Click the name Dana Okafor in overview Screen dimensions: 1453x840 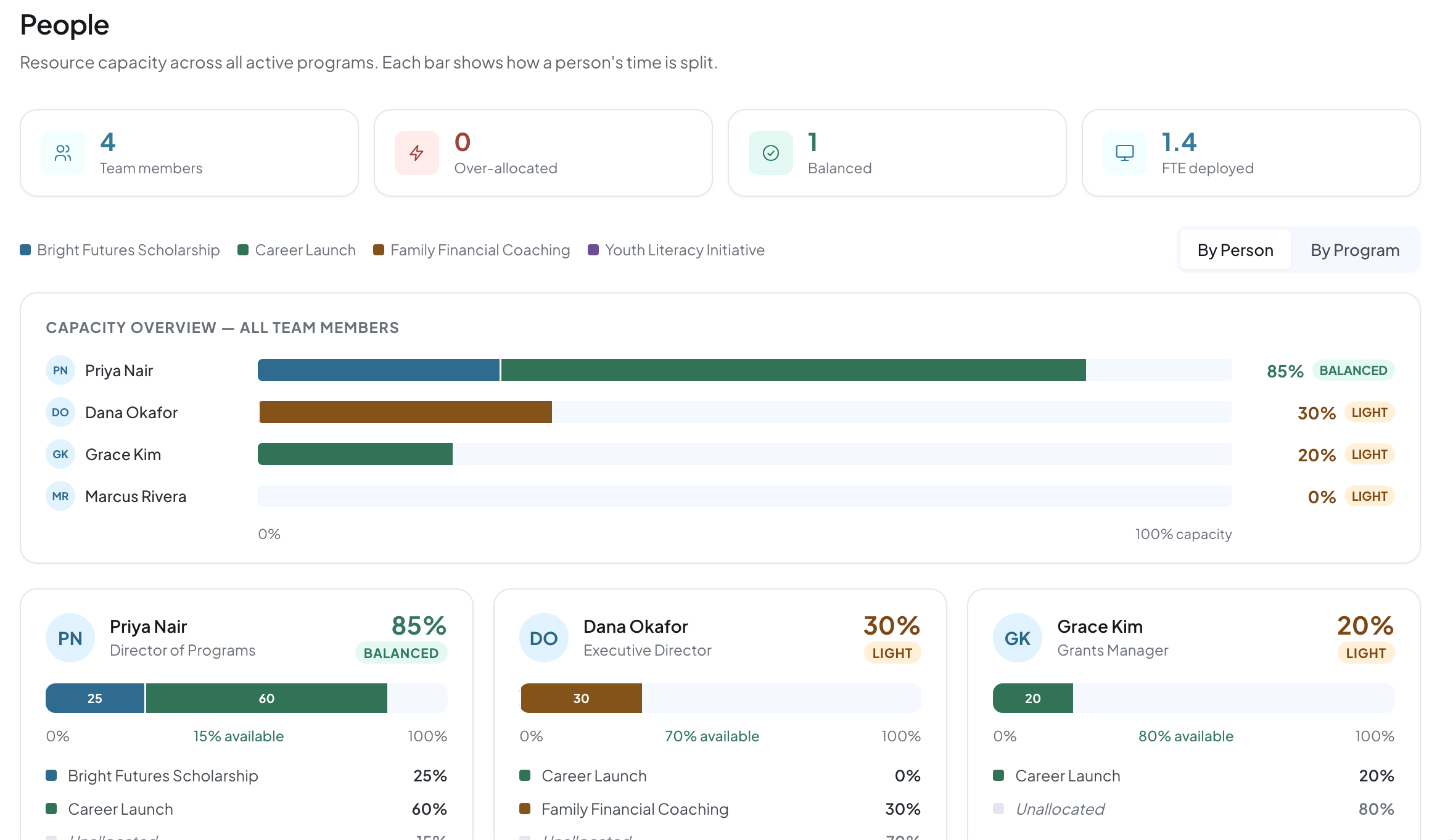tap(131, 413)
